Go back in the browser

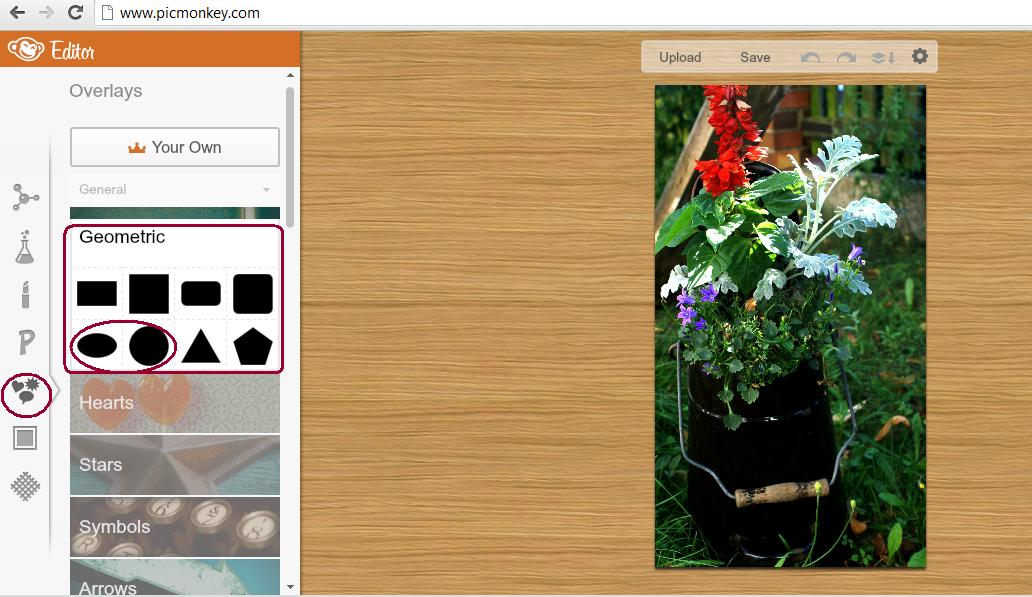click(x=17, y=13)
